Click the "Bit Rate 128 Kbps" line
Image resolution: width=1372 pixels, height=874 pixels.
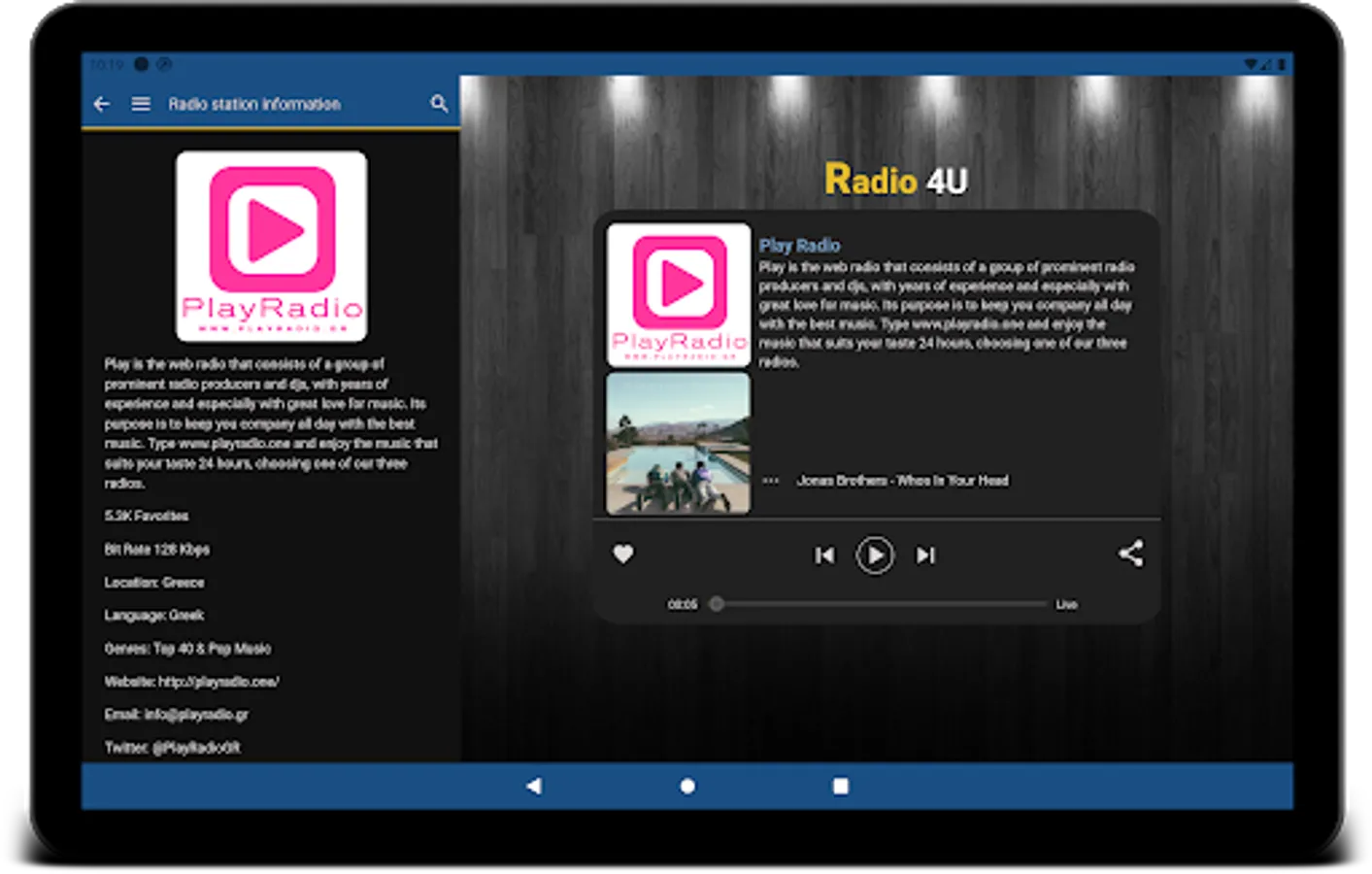[157, 550]
